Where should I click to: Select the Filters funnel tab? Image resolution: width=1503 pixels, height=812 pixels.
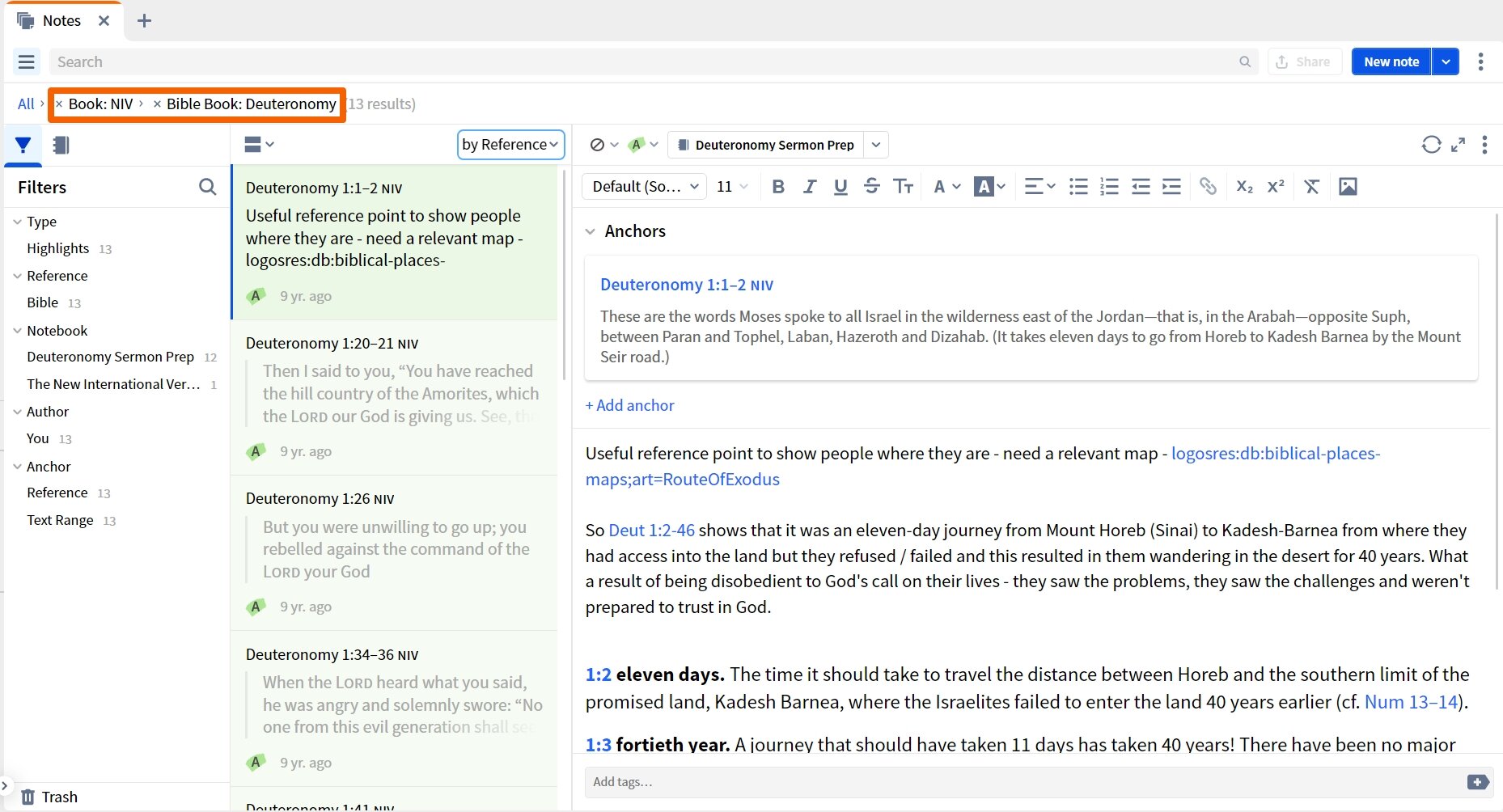click(23, 145)
